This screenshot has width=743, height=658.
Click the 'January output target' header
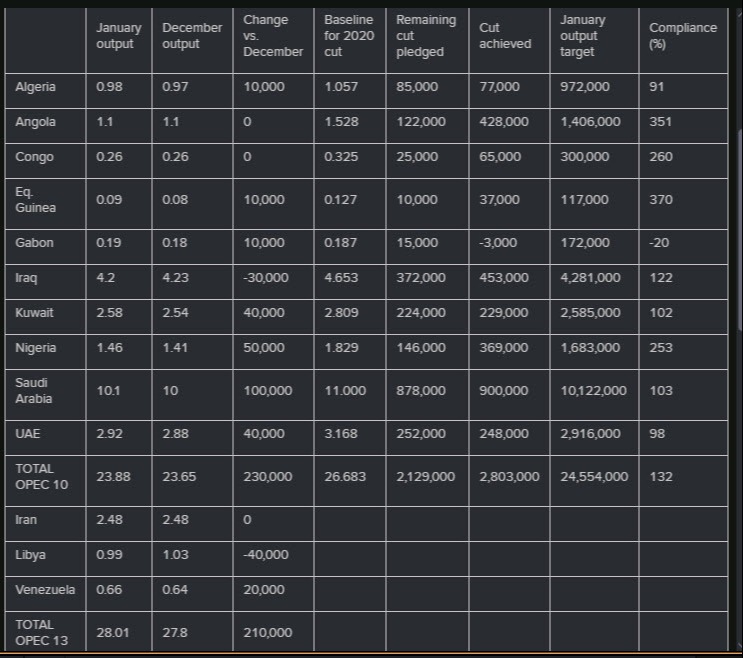[586, 36]
